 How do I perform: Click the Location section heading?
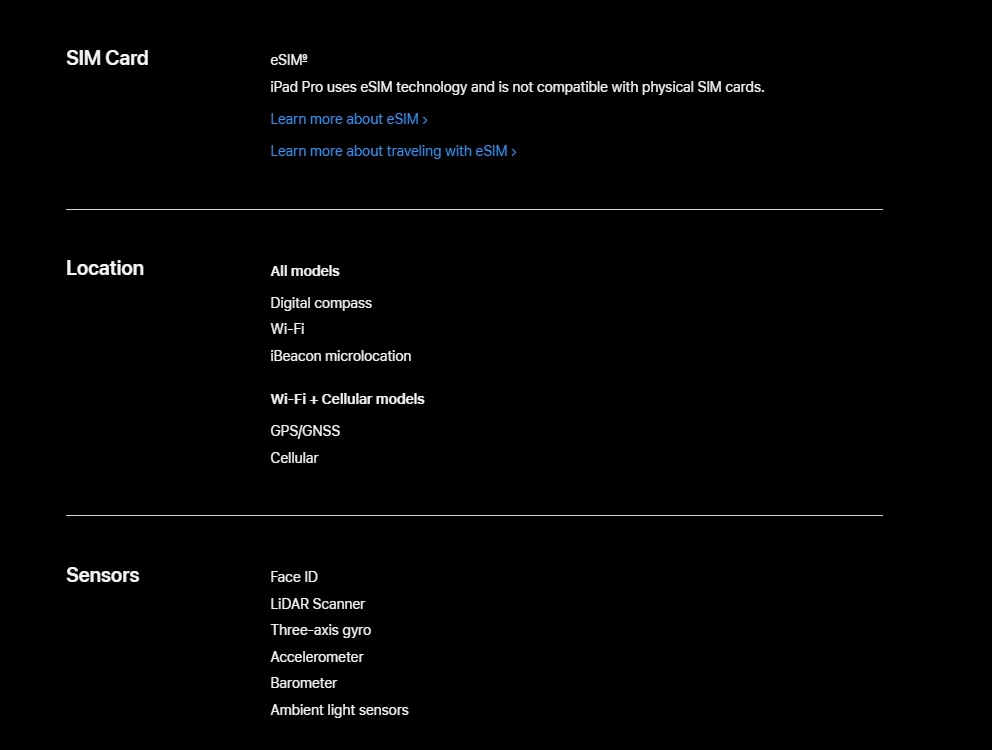coord(105,268)
